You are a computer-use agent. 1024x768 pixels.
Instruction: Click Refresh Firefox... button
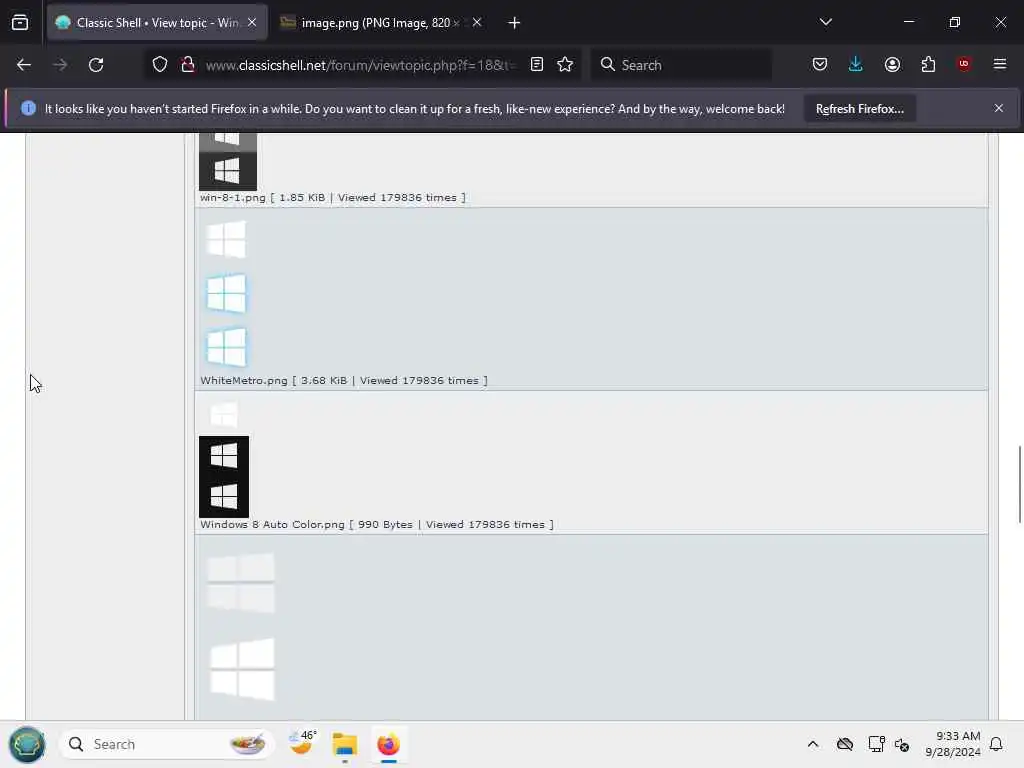(x=859, y=109)
